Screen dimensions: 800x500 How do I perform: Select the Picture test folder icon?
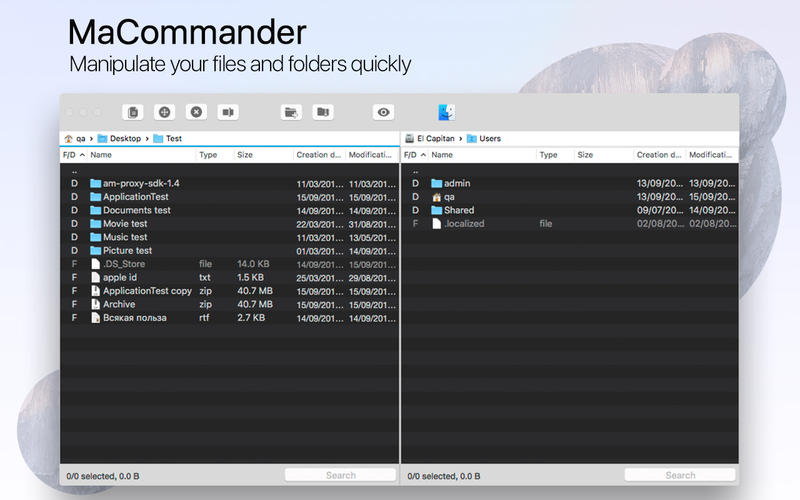tap(95, 251)
